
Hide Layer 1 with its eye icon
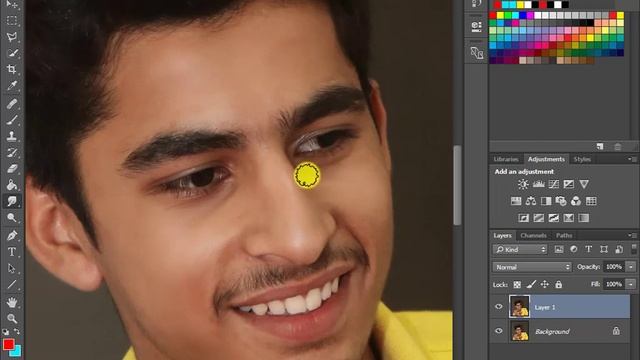(x=498, y=307)
